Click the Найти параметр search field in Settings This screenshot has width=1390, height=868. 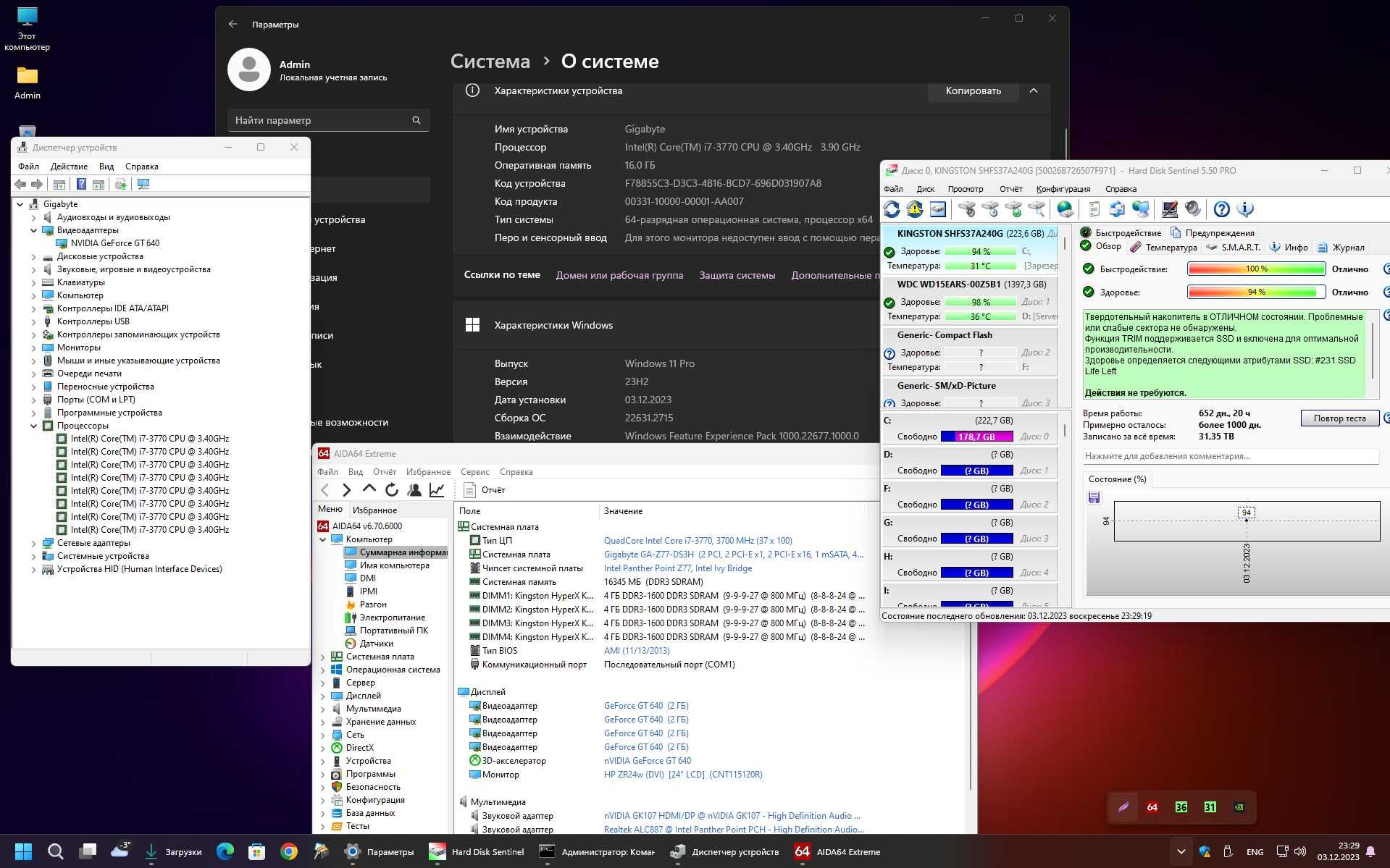[x=329, y=120]
